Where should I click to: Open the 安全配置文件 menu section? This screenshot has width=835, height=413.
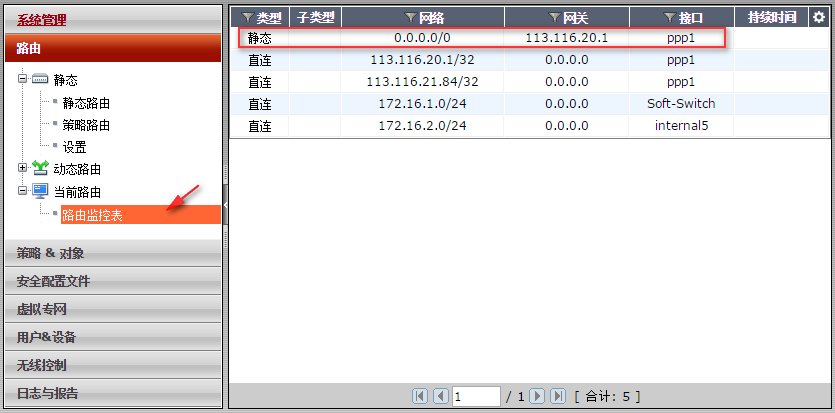coord(113,281)
